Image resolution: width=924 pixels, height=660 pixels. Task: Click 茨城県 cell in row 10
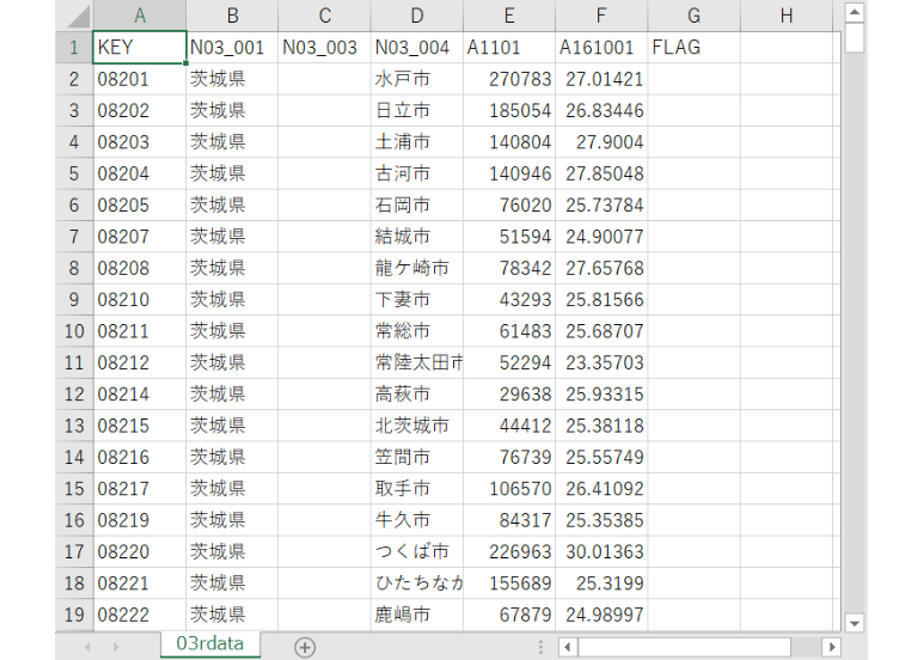tap(232, 331)
